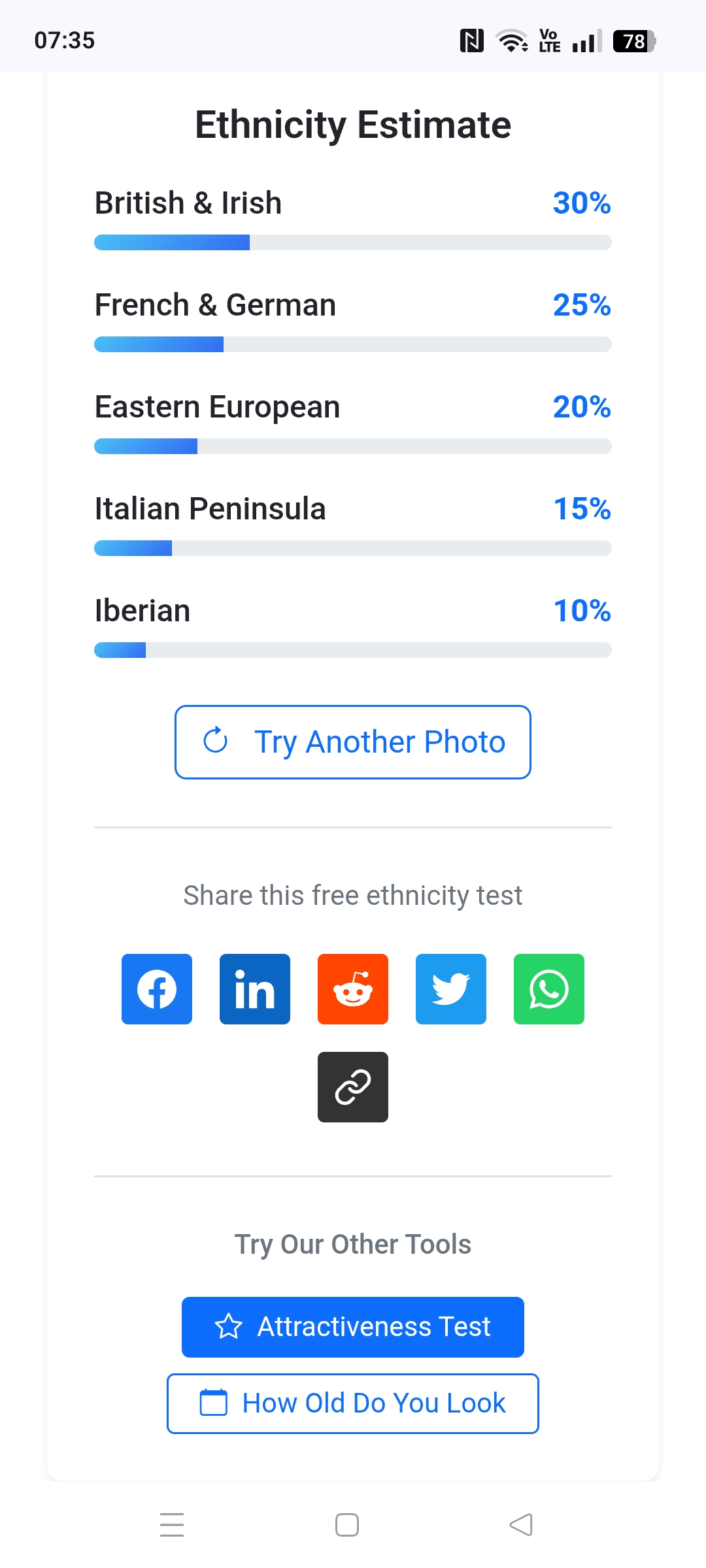Send result via WhatsApp
Image resolution: width=706 pixels, height=1568 pixels.
[549, 989]
